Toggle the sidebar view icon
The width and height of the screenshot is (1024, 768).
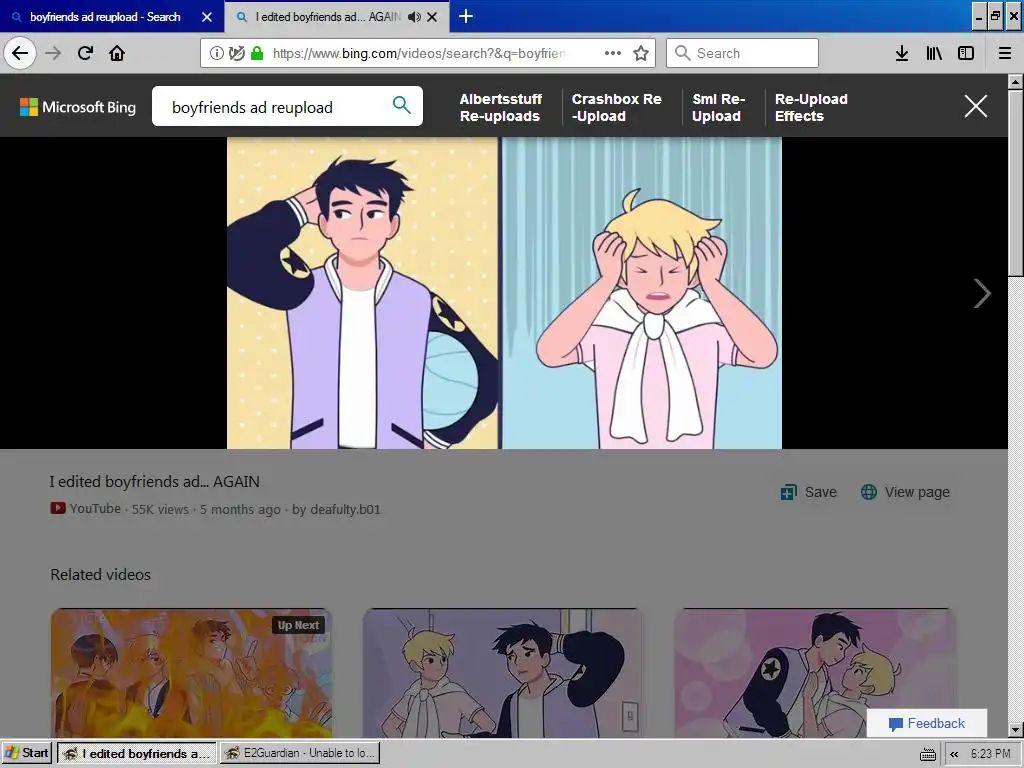[x=966, y=53]
